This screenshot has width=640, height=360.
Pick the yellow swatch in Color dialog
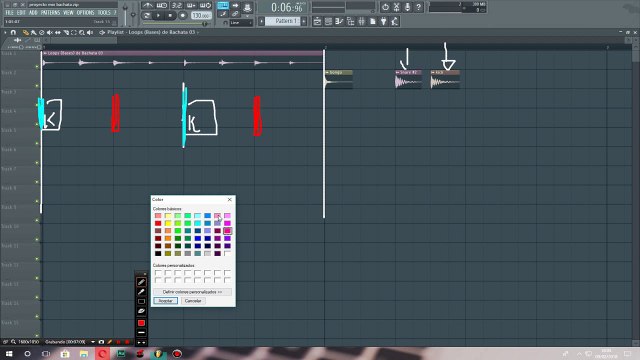pos(168,223)
